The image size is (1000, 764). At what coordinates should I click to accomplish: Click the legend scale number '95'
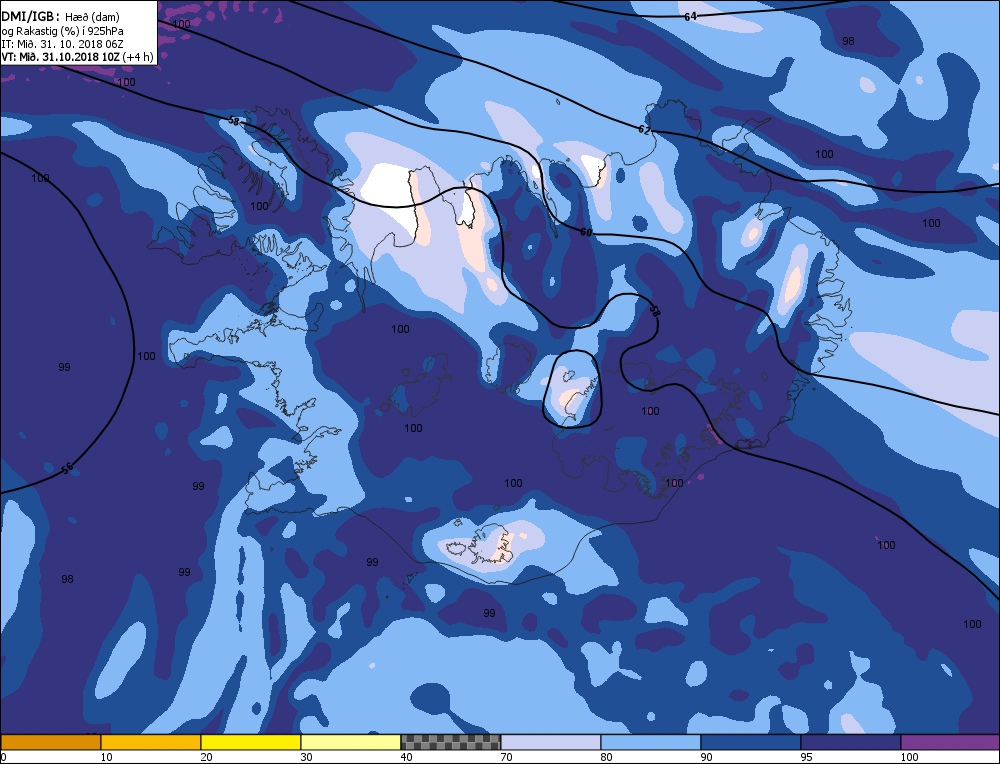click(x=807, y=757)
